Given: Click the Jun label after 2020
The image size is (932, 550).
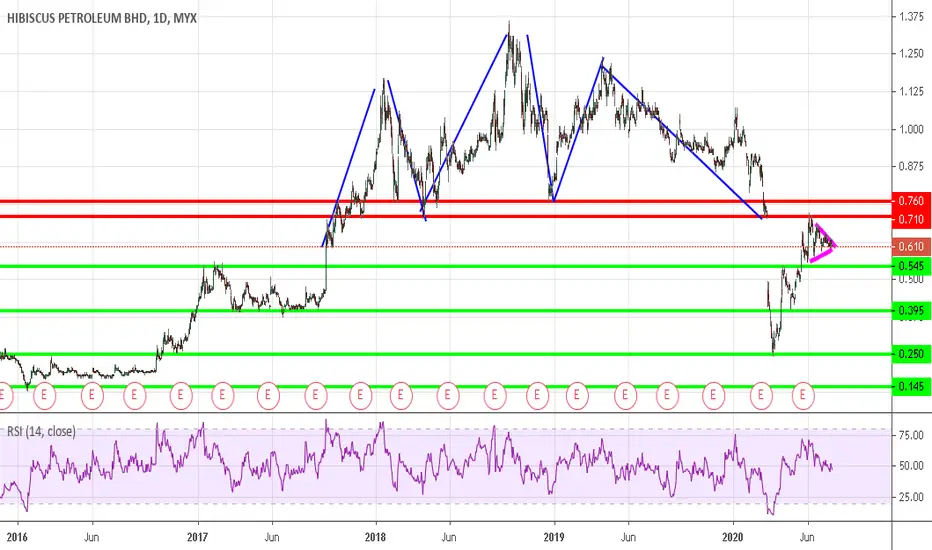Looking at the screenshot, I should tap(807, 538).
